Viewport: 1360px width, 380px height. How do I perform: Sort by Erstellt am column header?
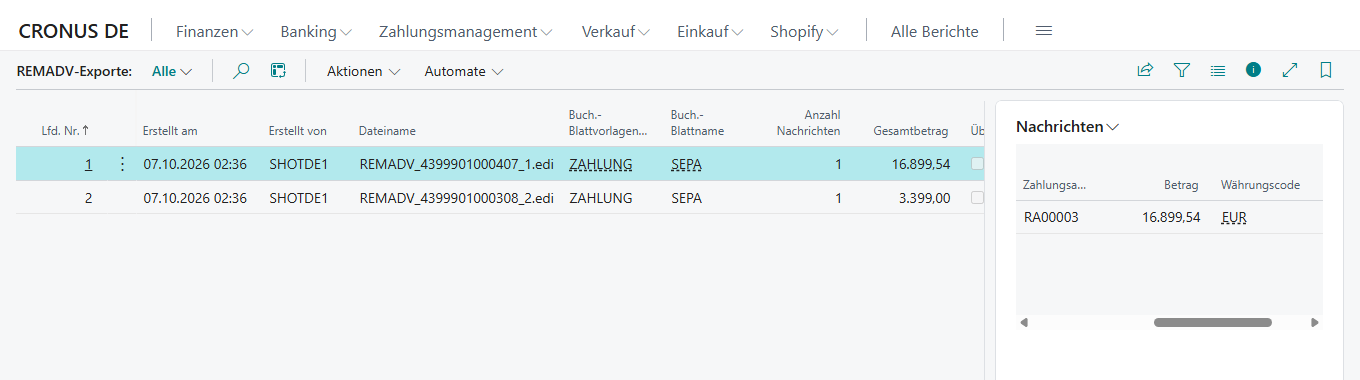[x=170, y=131]
